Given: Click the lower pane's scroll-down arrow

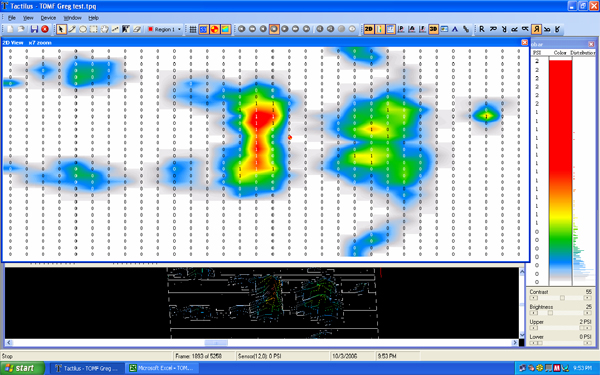Looking at the screenshot, I should (522, 335).
